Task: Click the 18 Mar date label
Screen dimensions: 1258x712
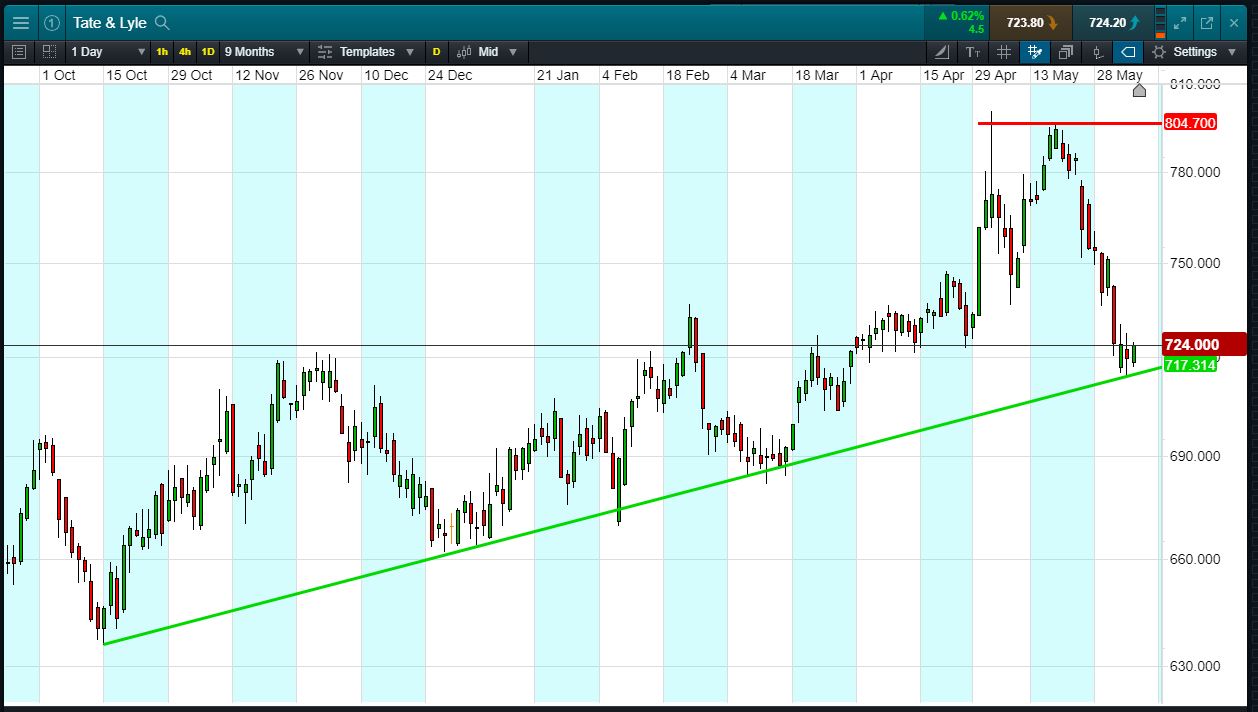Action: pos(816,75)
